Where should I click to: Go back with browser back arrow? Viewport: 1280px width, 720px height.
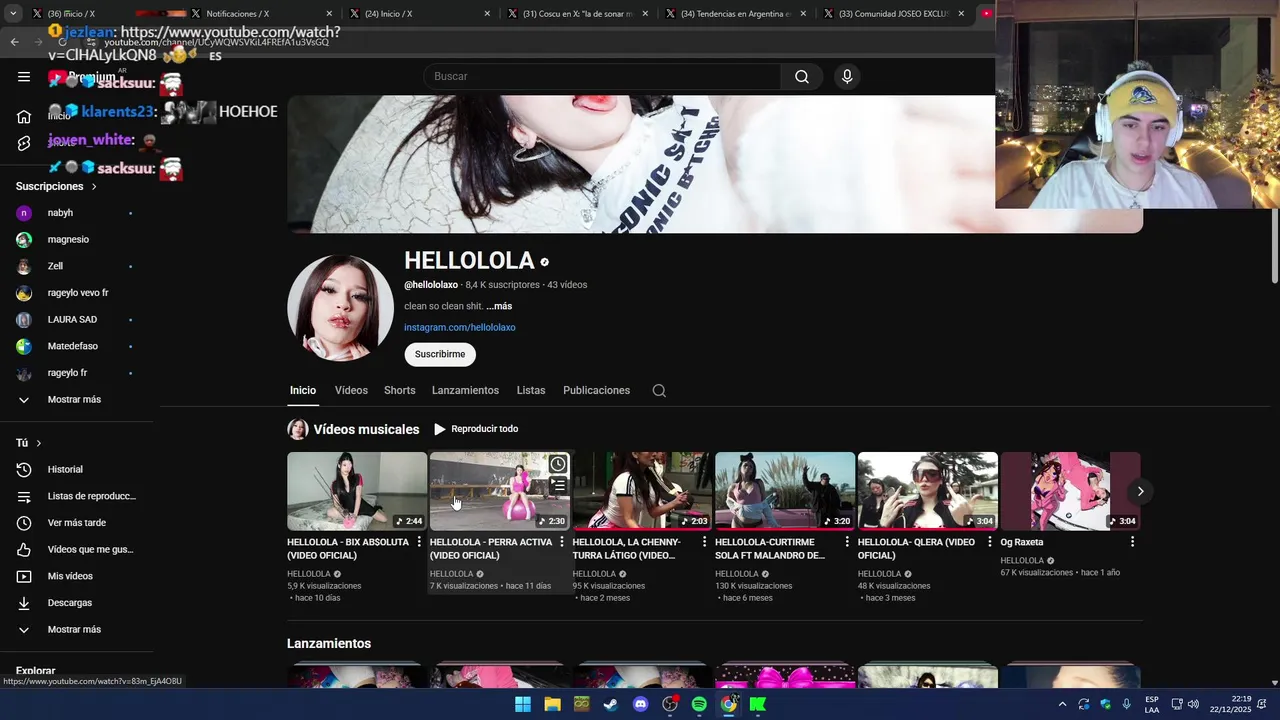pos(14,41)
